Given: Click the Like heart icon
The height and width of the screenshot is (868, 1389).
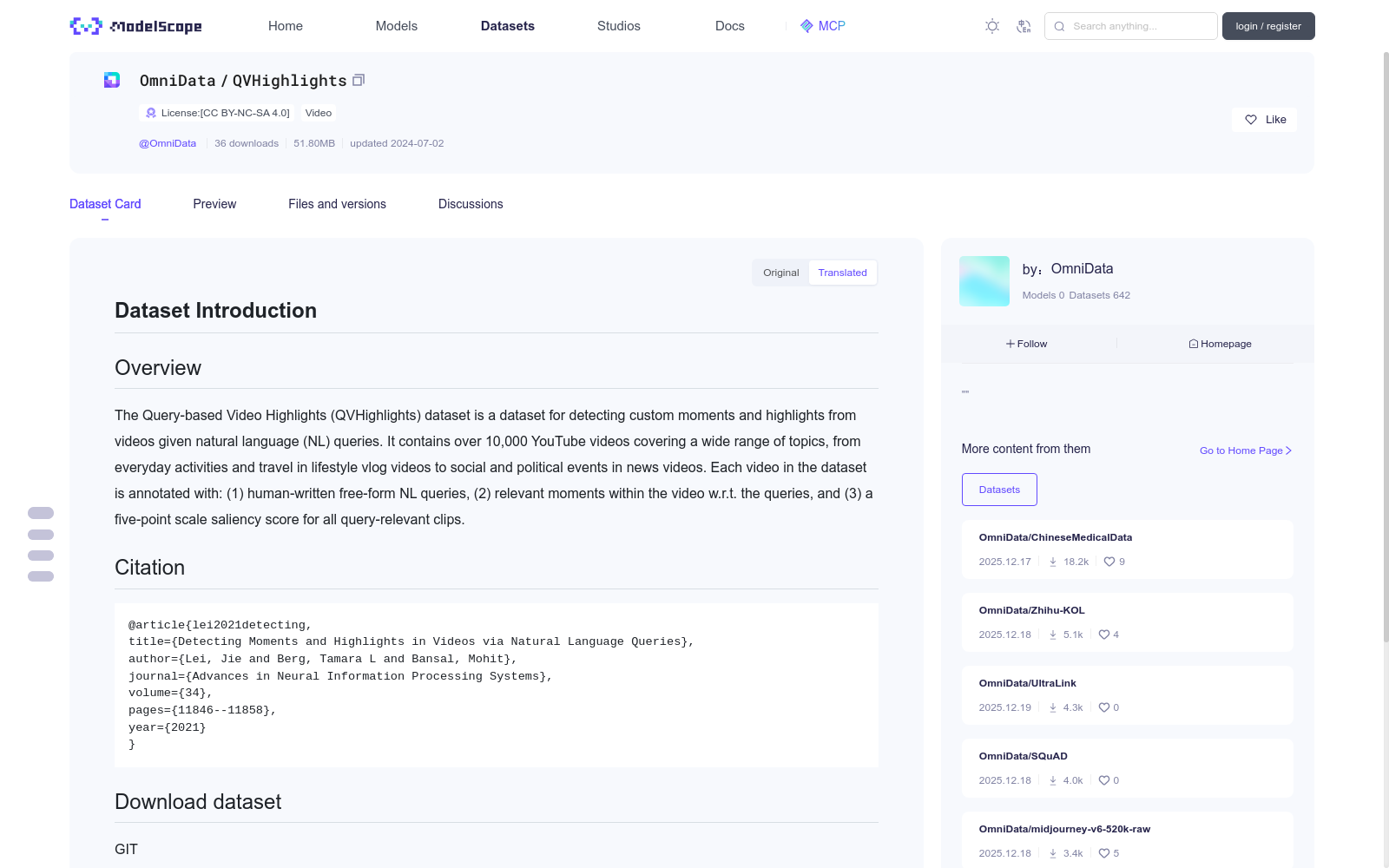Looking at the screenshot, I should [x=1251, y=120].
